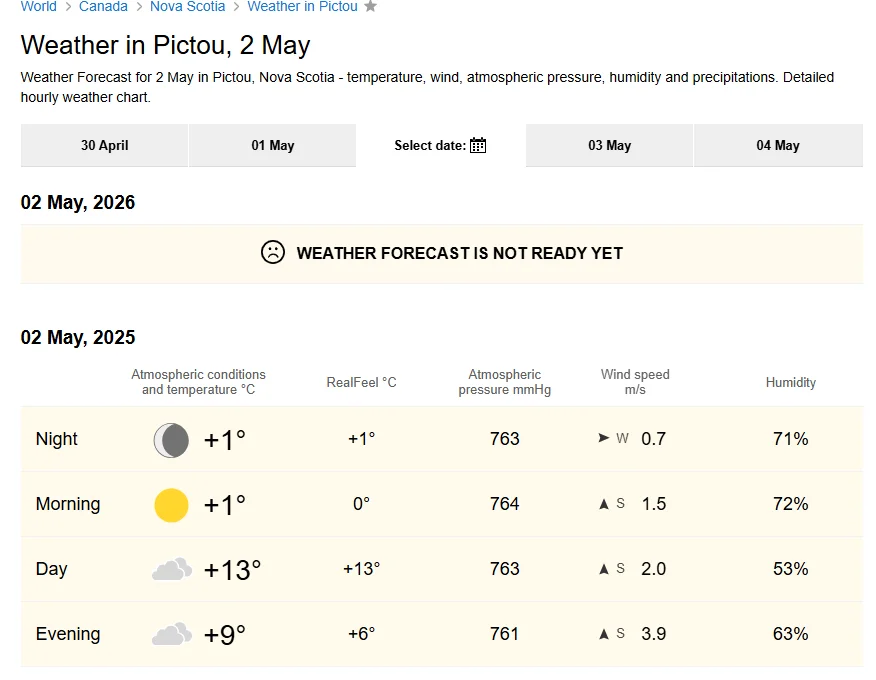Click the Evening south wind arrow icon
Screen dimensions: 876x680
[603, 634]
